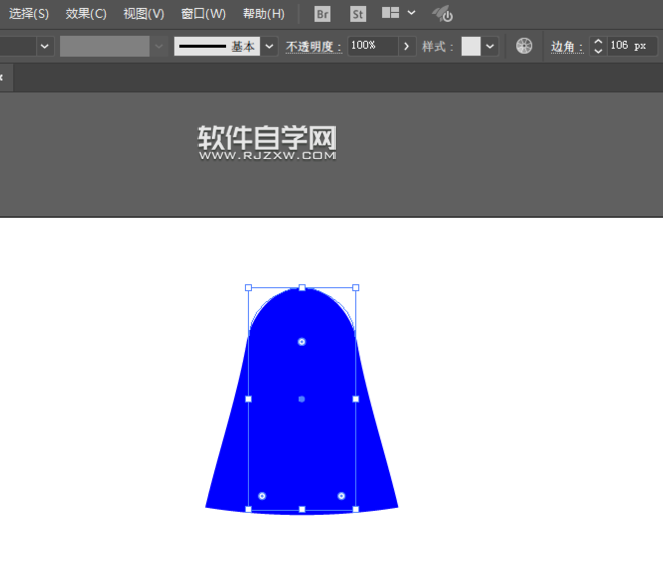Click the left-middle bounding box handle
Image resolution: width=663 pixels, height=573 pixels.
pos(249,399)
